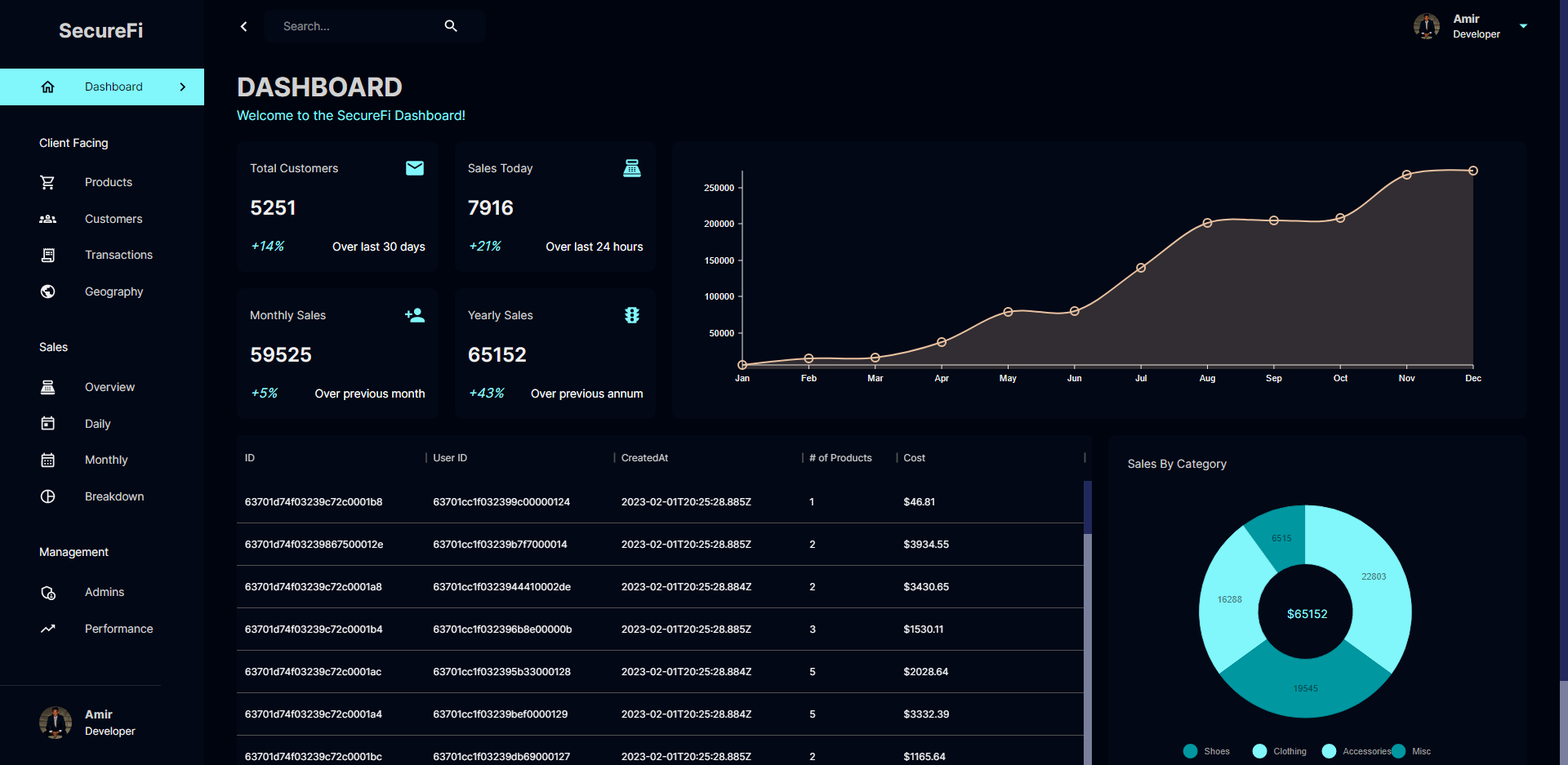Open the search magnifier icon
1568x765 pixels.
point(451,25)
